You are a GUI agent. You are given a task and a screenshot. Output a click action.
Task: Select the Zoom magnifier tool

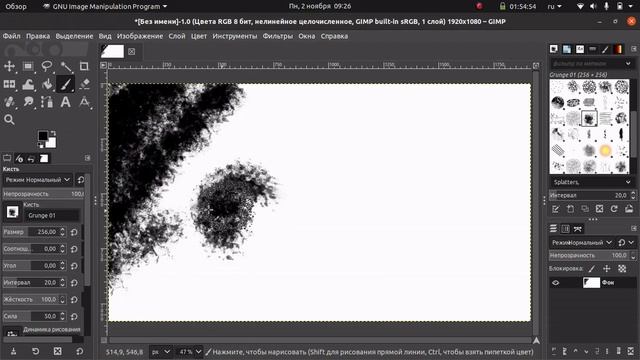tap(9, 120)
